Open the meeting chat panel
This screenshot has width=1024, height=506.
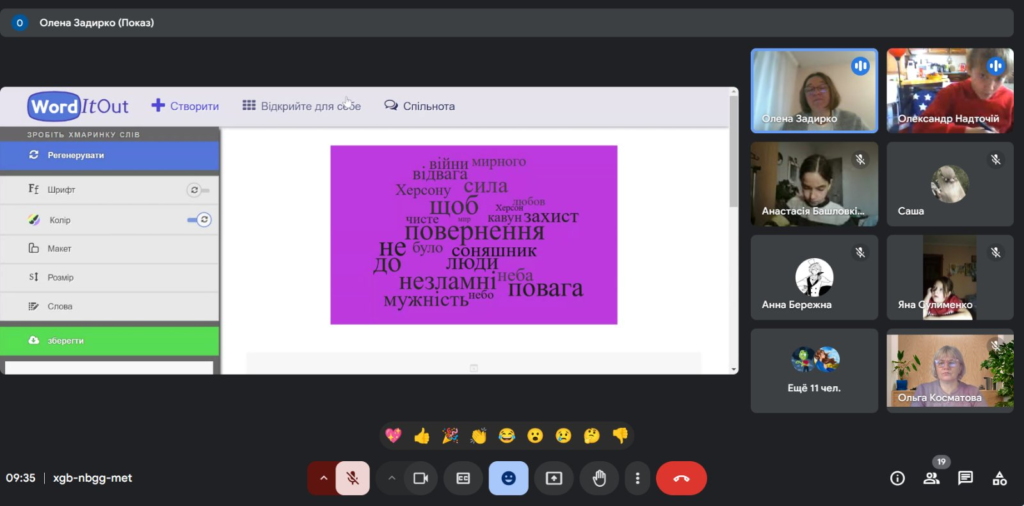click(965, 478)
